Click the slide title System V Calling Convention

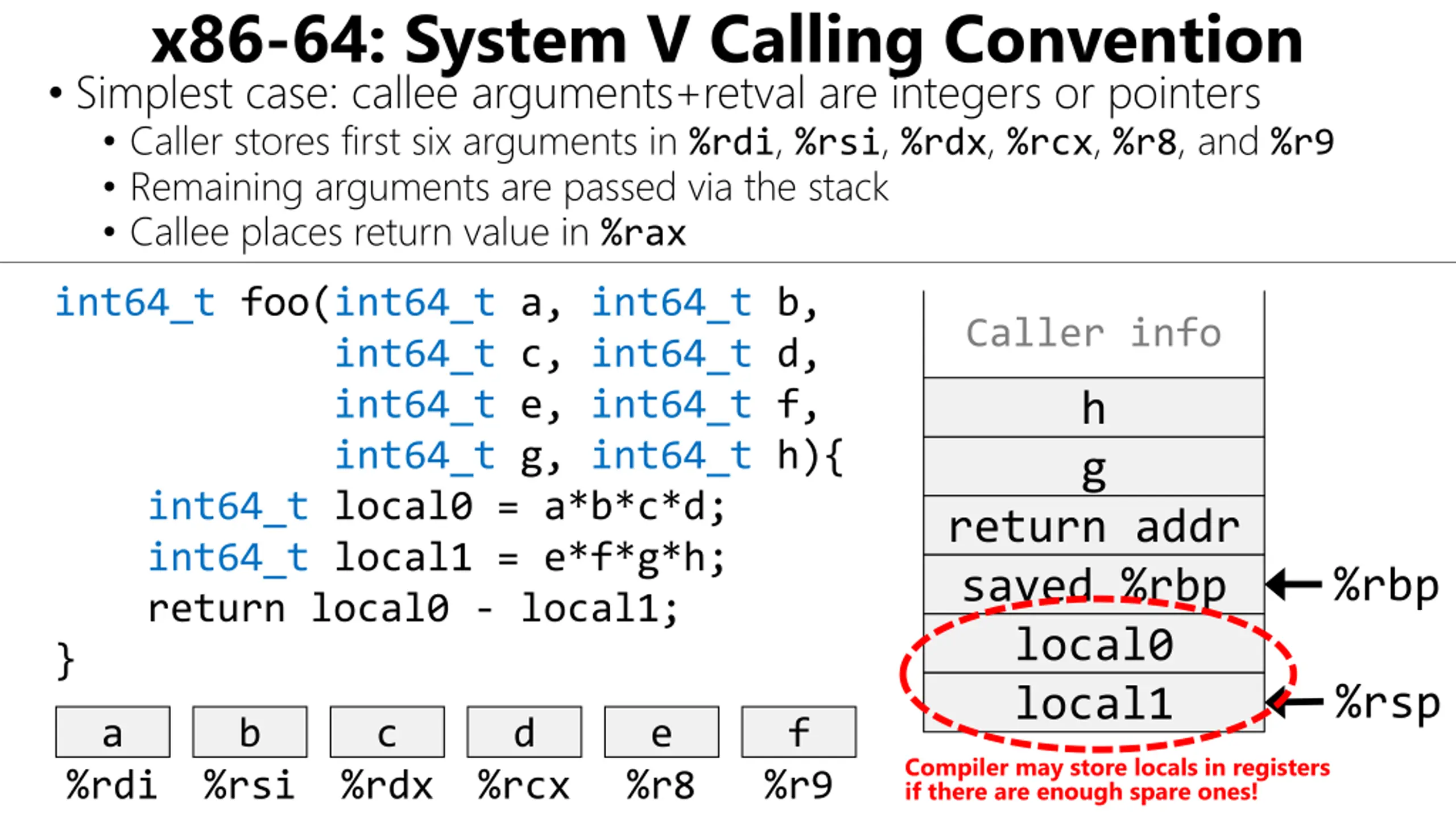727,40
